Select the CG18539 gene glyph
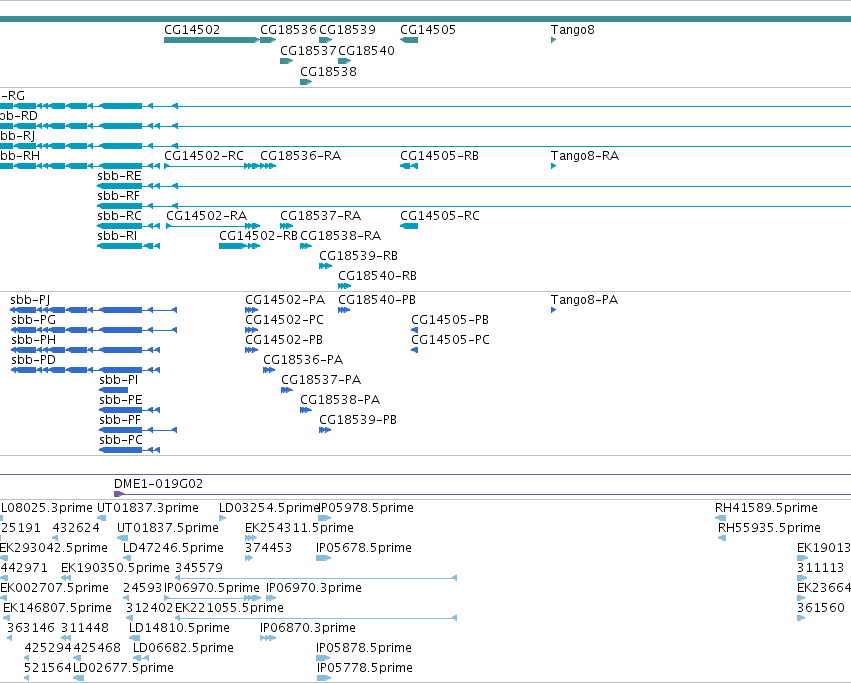Screen dimensions: 851x683 click(x=326, y=40)
